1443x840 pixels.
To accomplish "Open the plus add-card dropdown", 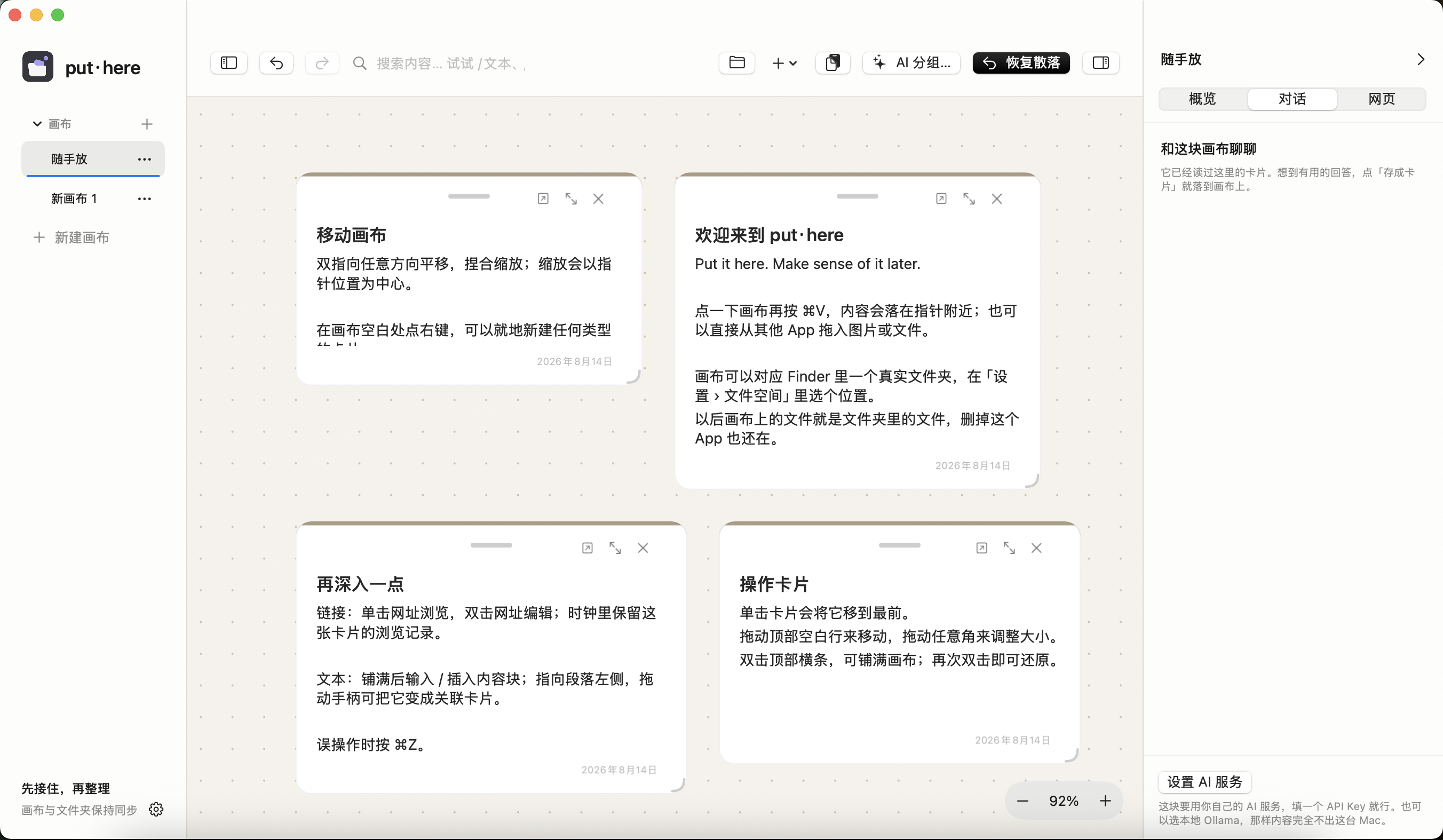I will coord(784,63).
